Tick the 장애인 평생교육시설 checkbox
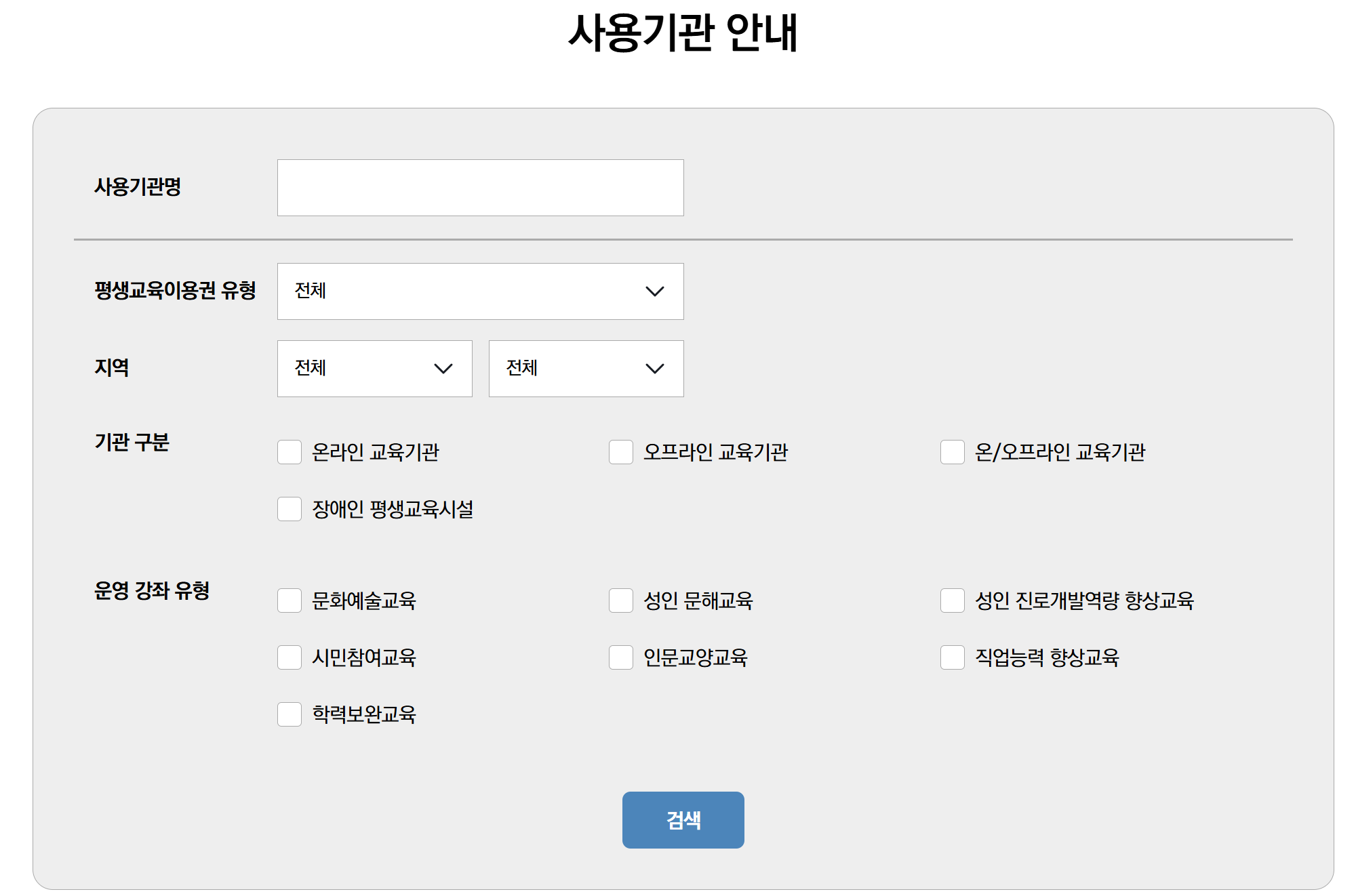 pyautogui.click(x=290, y=509)
